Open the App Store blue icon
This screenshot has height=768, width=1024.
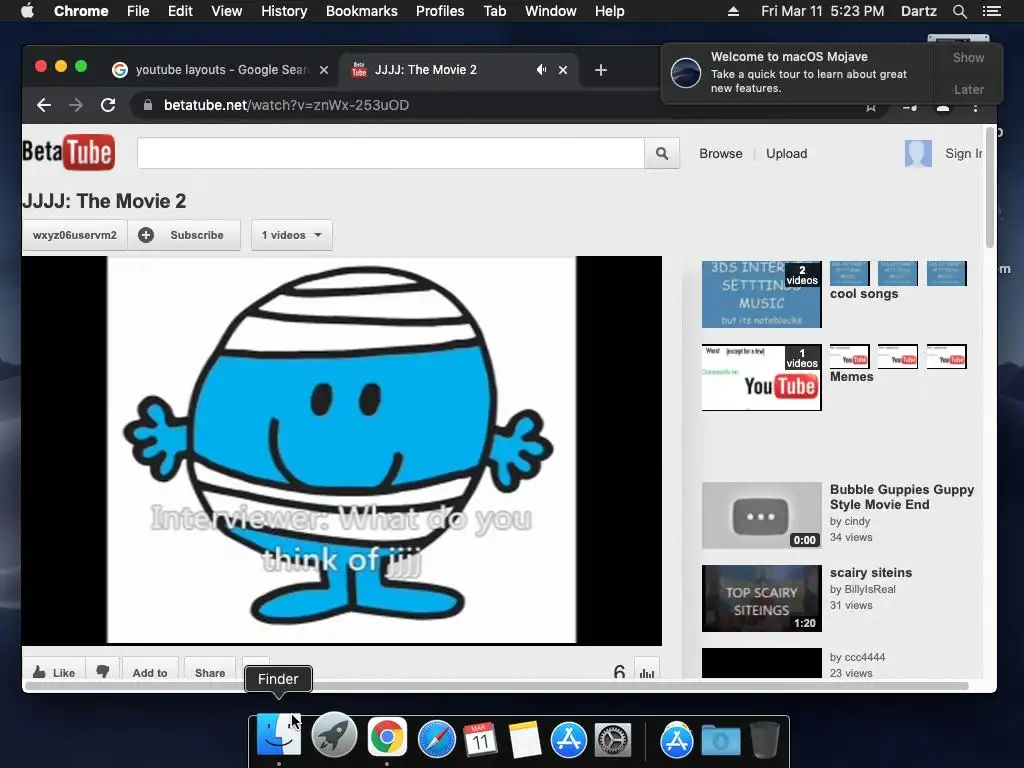tap(568, 739)
